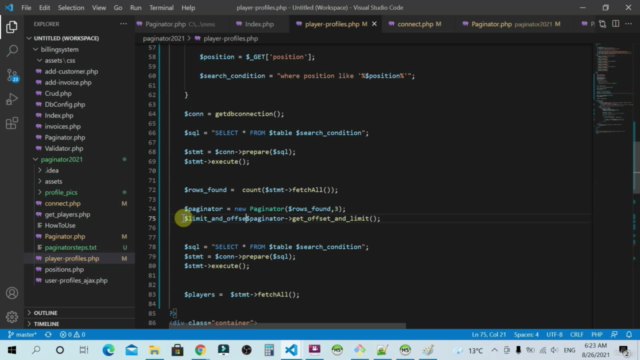Open the Accounts menu icon
Image resolution: width=640 pixels, height=360 pixels.
pos(12,293)
